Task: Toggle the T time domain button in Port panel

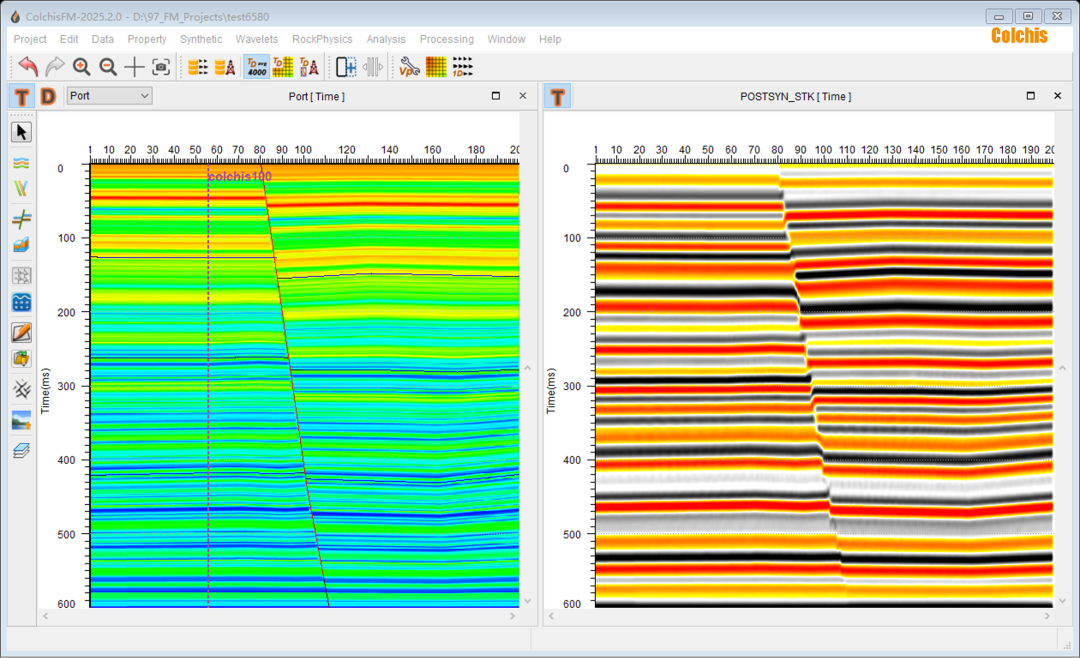Action: 22,96
